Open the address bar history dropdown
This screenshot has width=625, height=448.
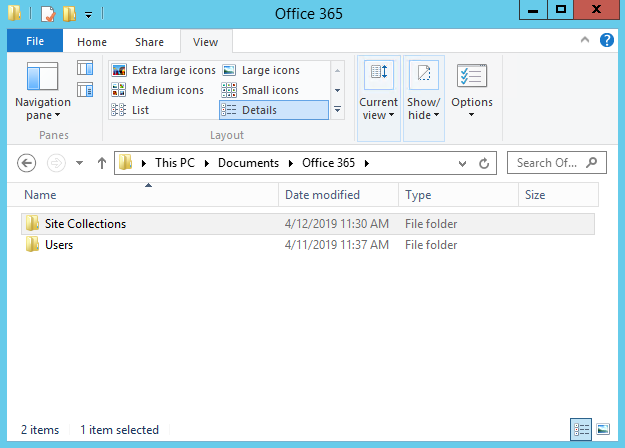pos(462,163)
